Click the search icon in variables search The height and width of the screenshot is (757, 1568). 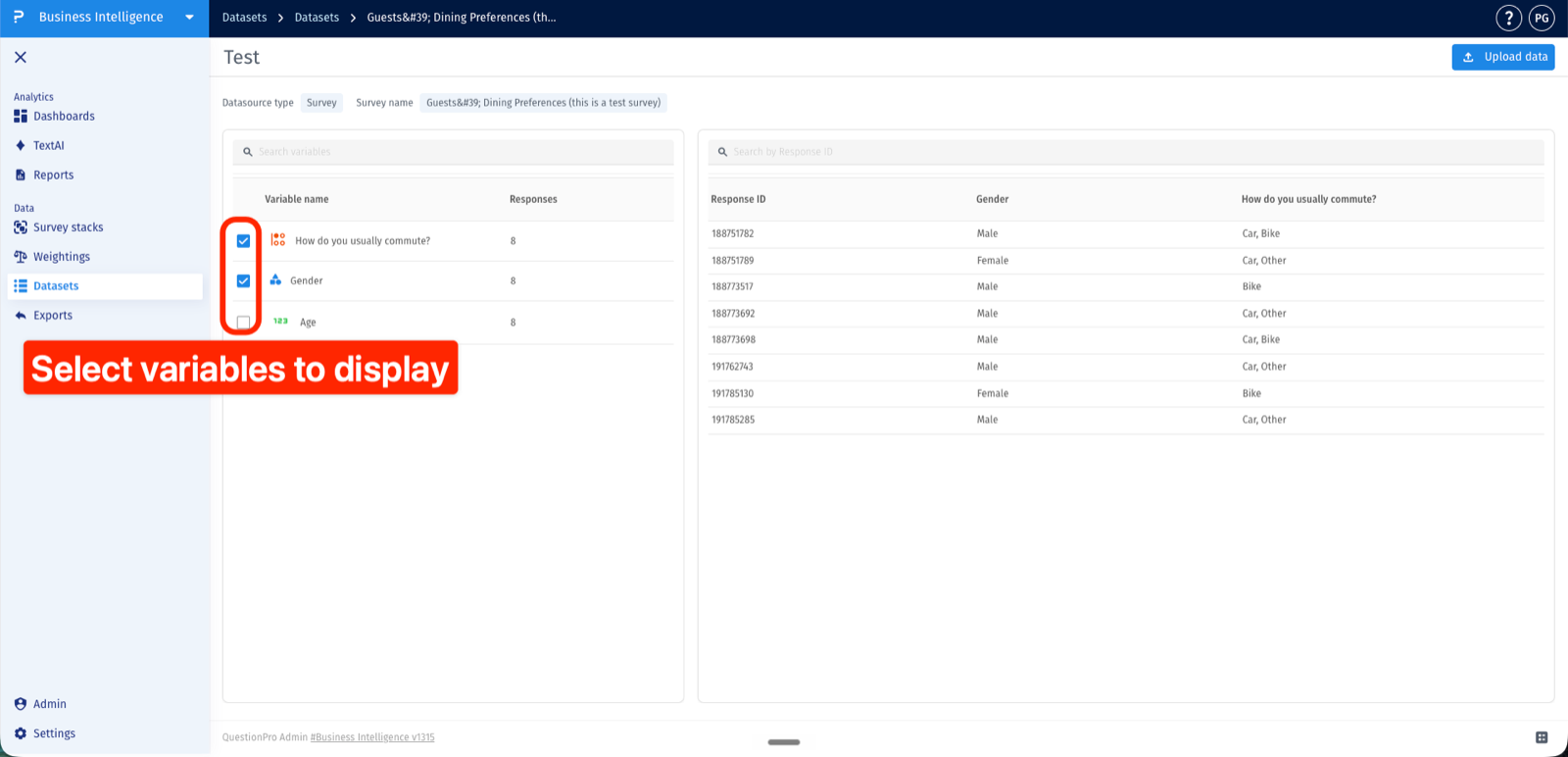[x=248, y=152]
